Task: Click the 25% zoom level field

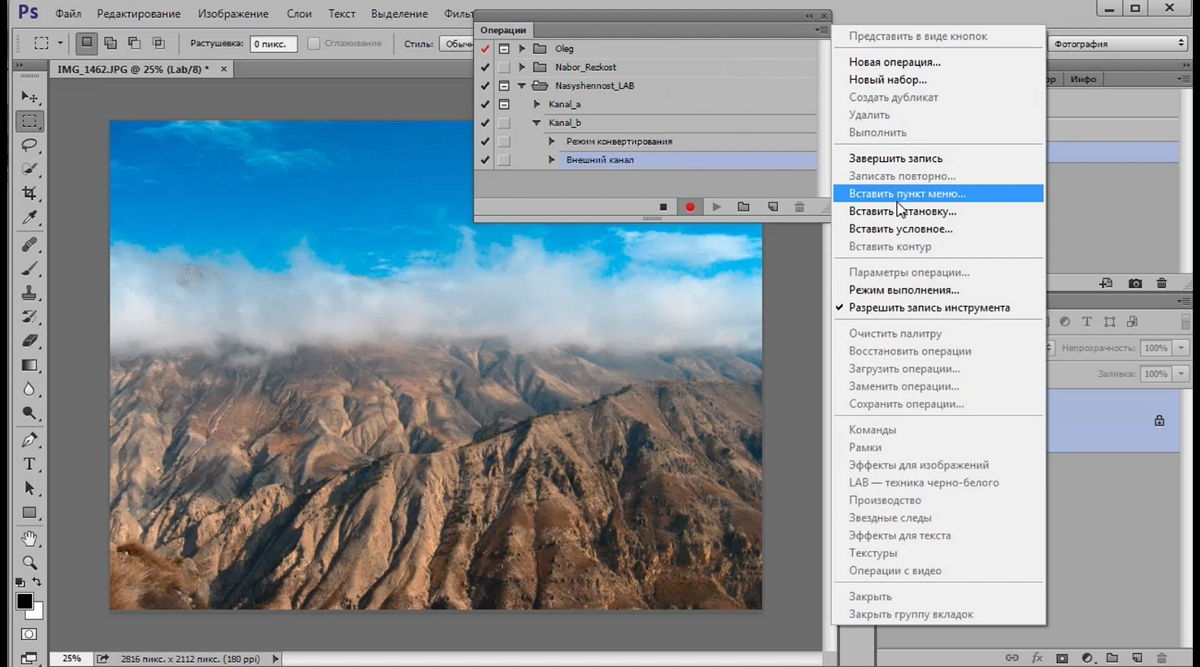Action: pyautogui.click(x=71, y=658)
